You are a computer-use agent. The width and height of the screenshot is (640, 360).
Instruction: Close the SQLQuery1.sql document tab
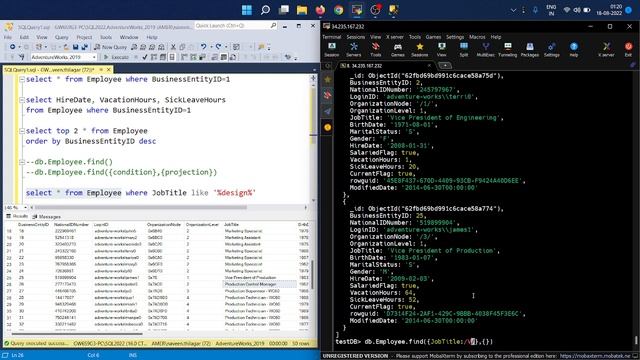[x=108, y=70]
